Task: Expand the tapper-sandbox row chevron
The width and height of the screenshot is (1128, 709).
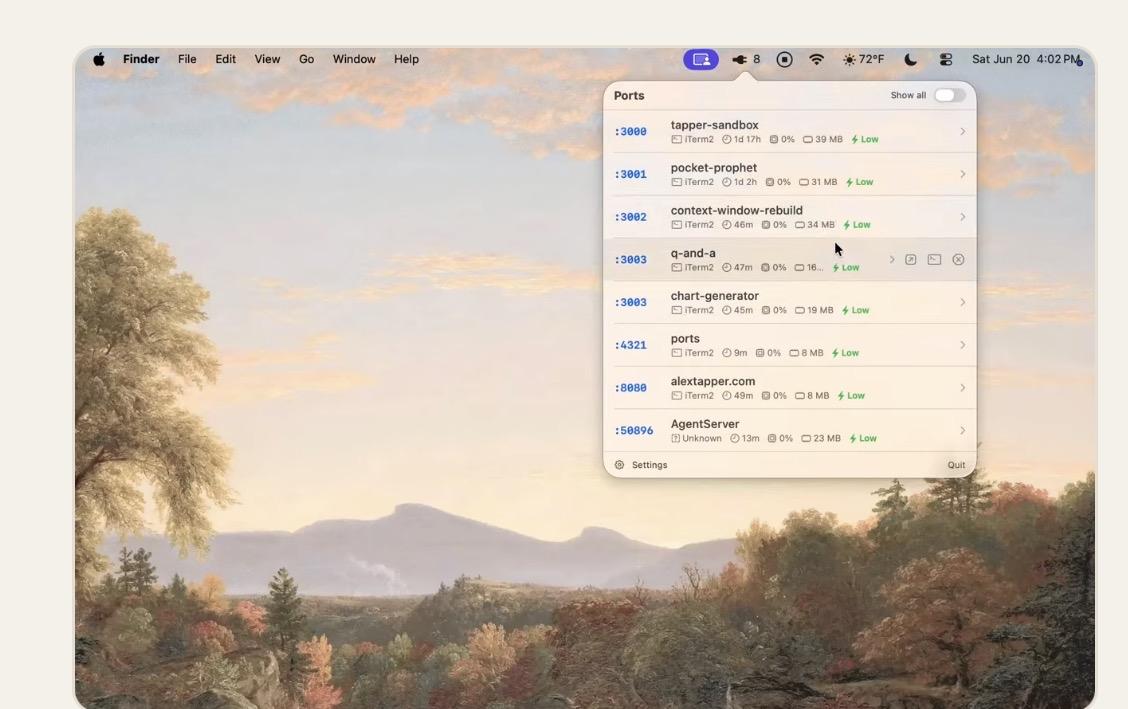Action: pos(963,132)
